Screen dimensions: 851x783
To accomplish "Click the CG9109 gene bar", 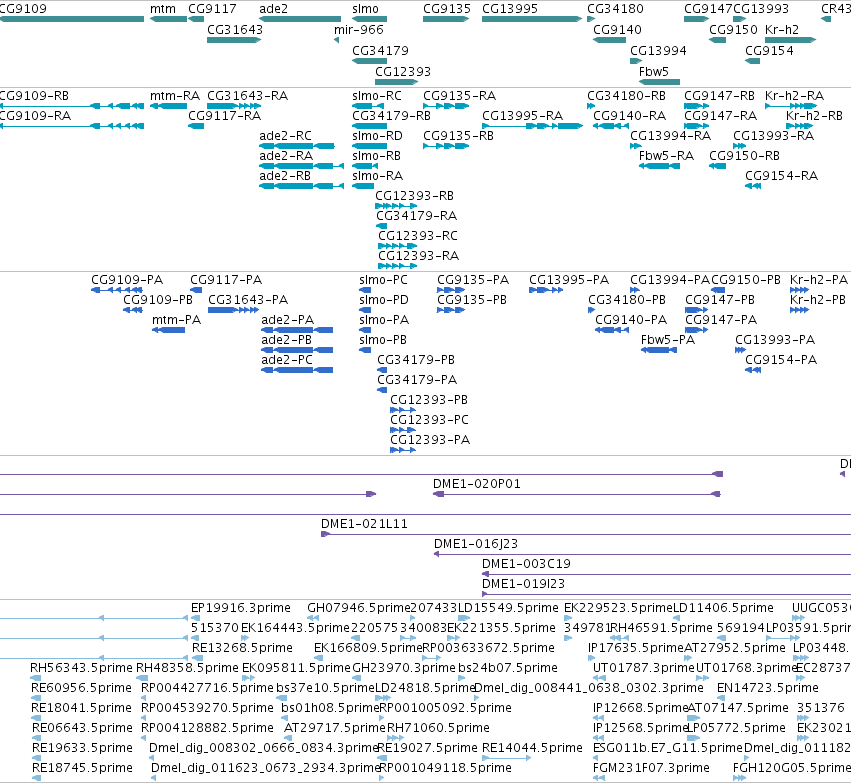I will 72,19.
